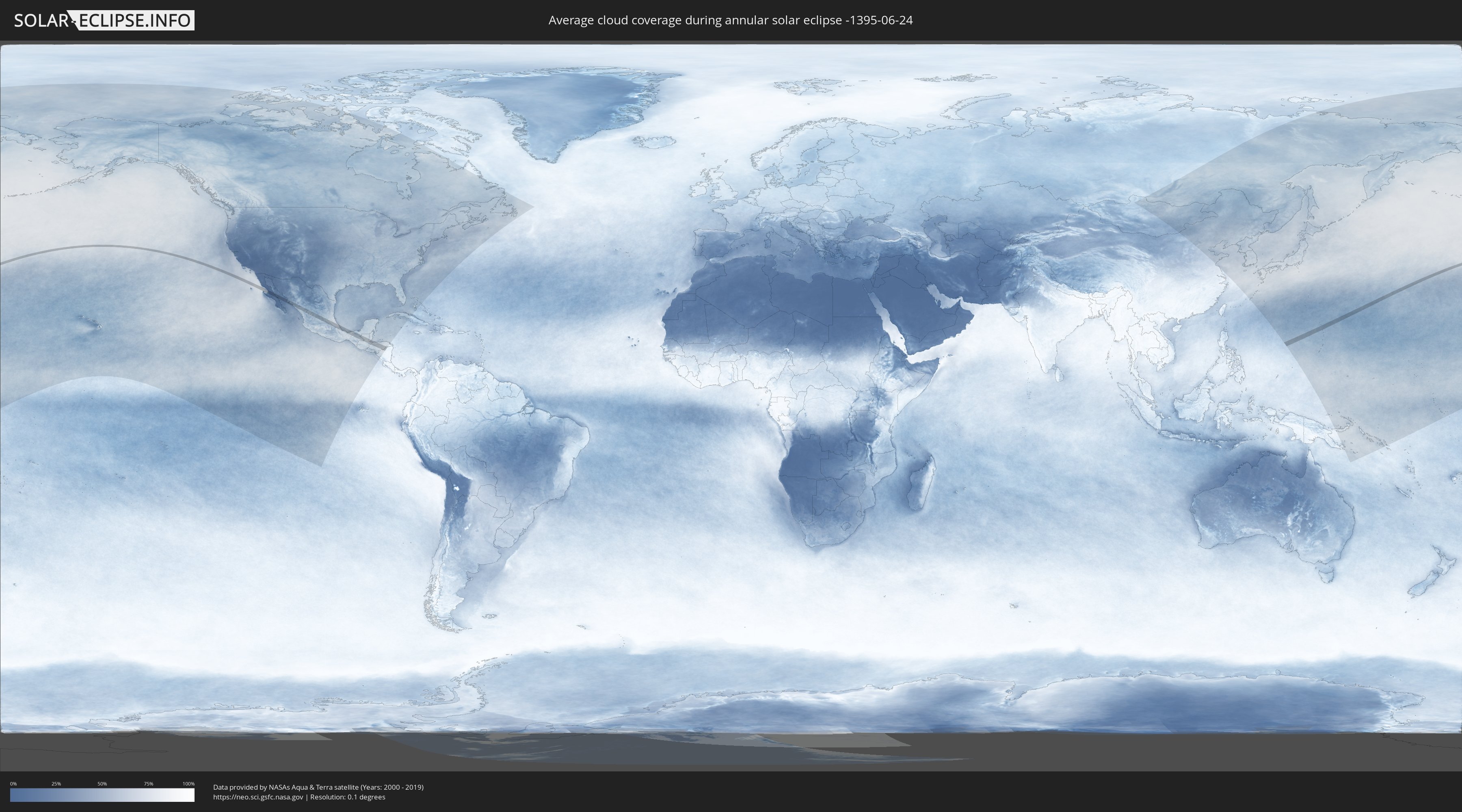Viewport: 1462px width, 812px height.
Task: Click the Resolution: 0.1 degrees text
Action: [x=347, y=797]
